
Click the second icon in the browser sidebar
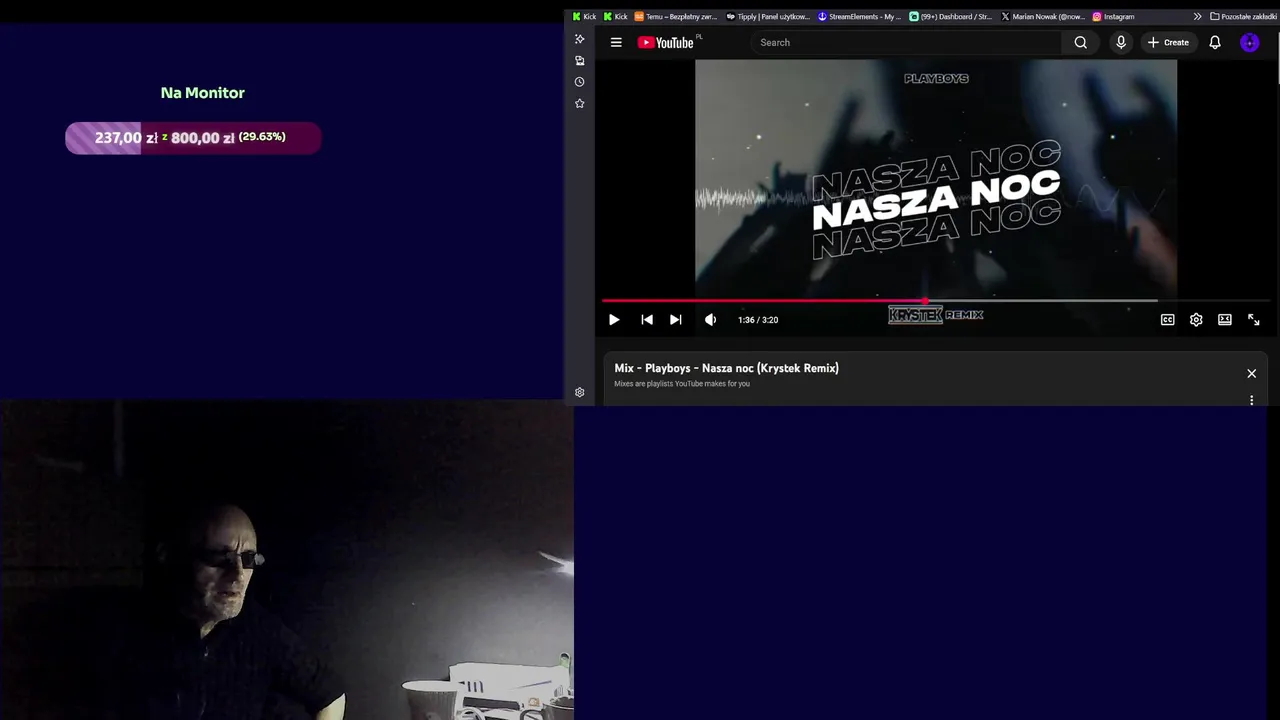[579, 61]
